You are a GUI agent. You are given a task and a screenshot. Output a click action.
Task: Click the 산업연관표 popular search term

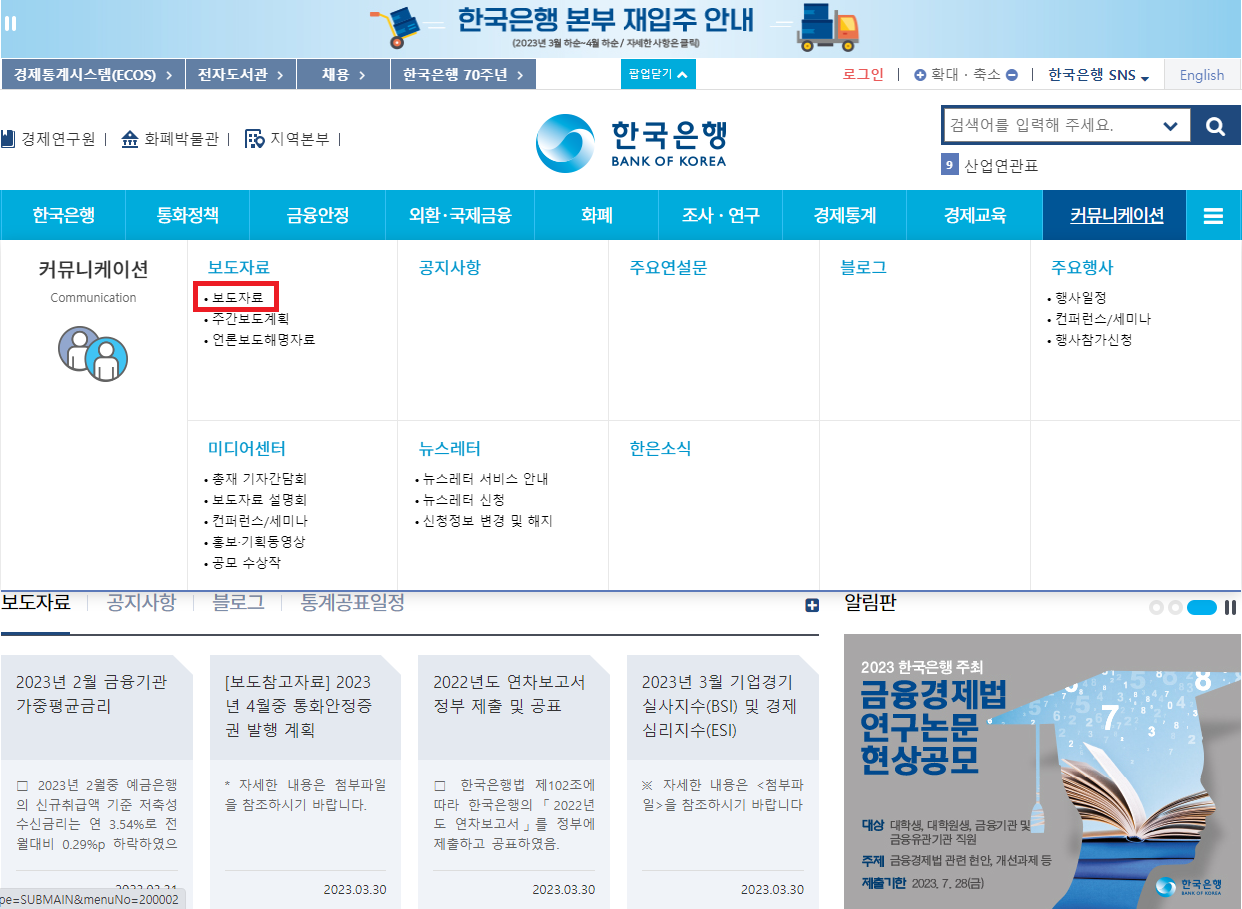tap(1001, 166)
